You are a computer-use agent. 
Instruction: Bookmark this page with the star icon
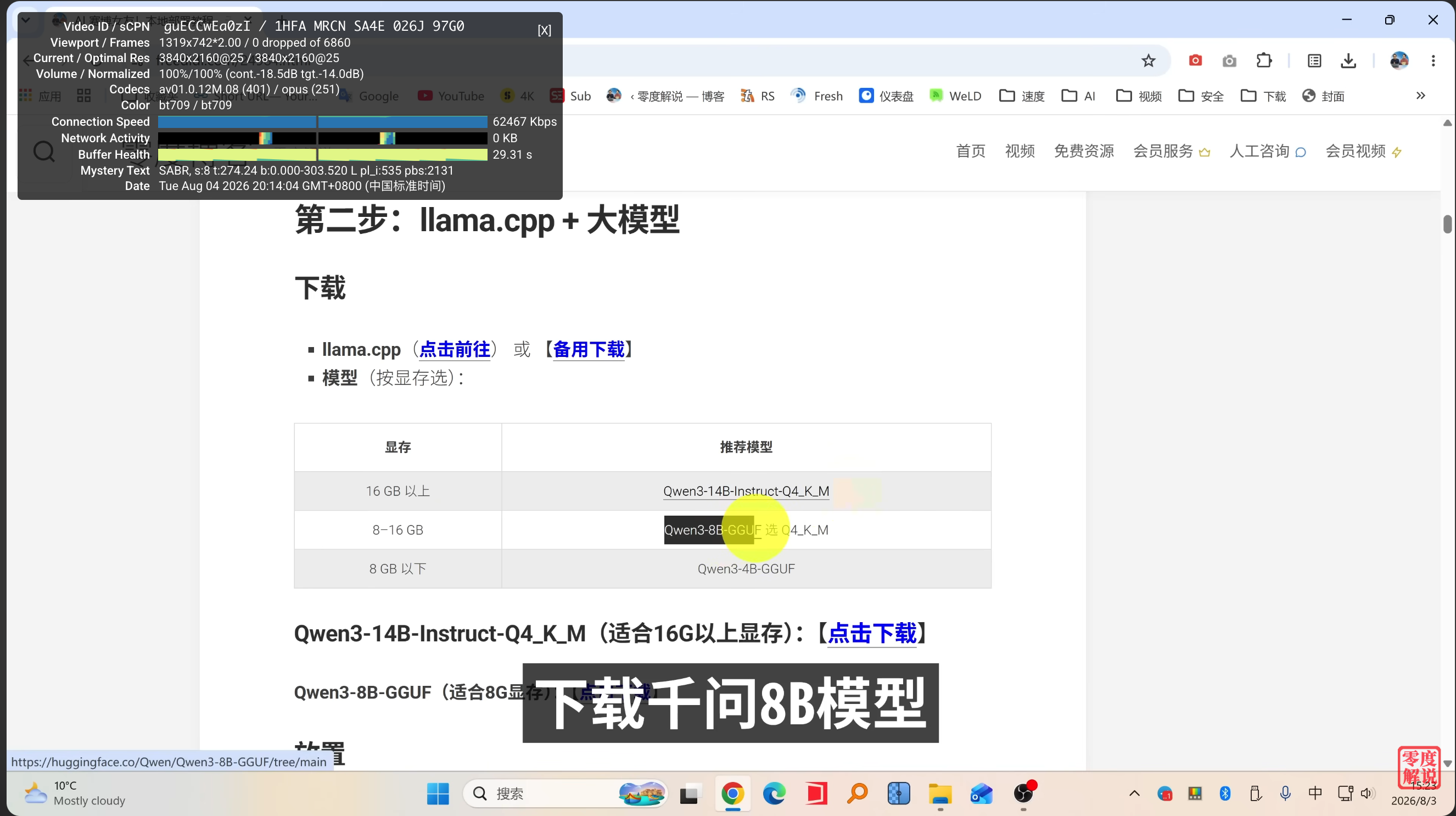(1148, 60)
